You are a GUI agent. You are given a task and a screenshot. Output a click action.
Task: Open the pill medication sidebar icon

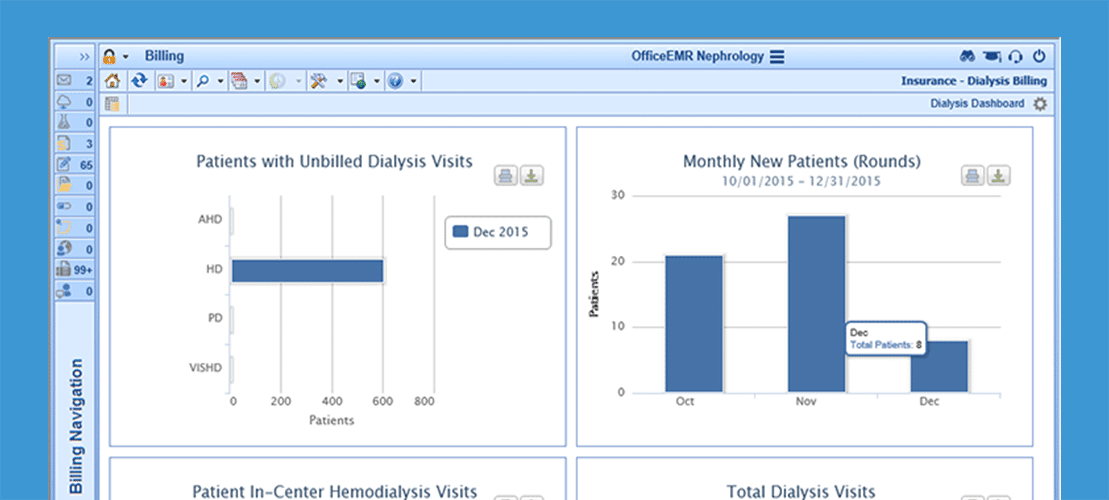(64, 207)
